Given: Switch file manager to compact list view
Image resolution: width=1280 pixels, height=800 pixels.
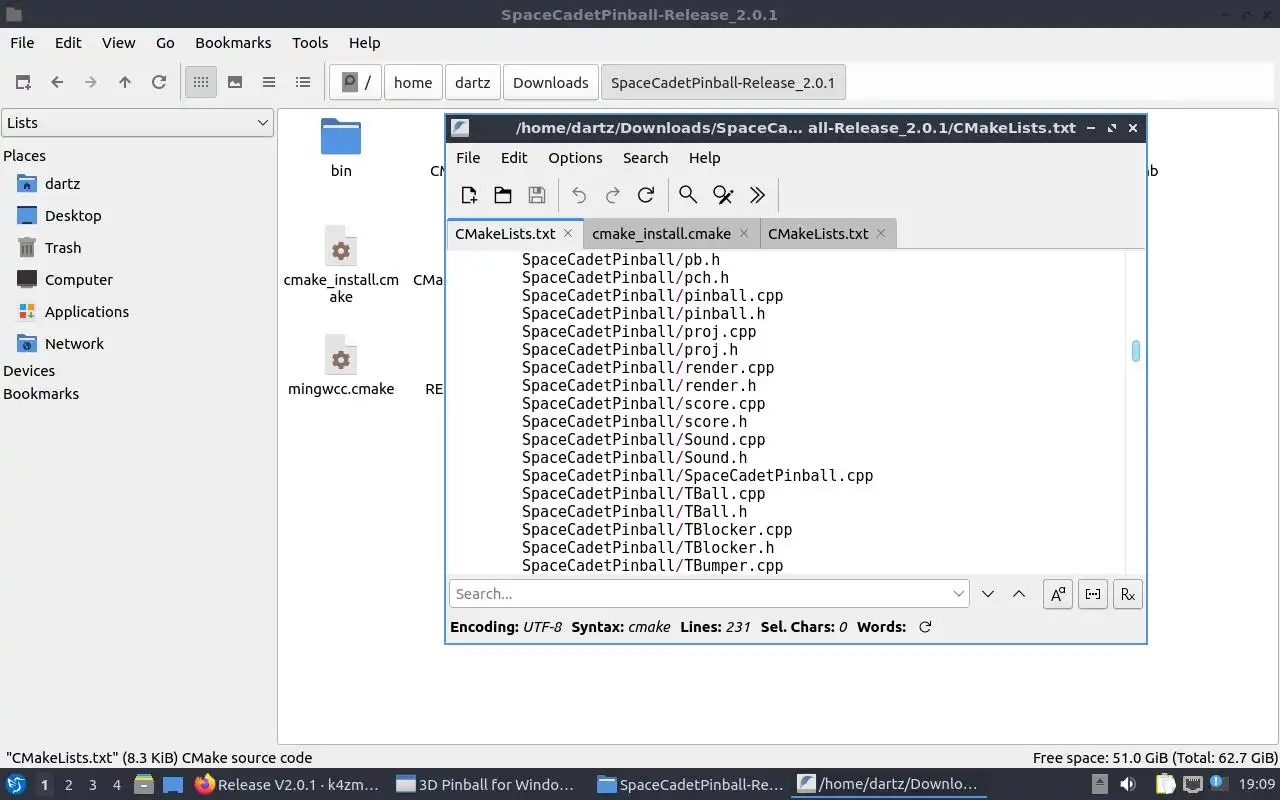Looking at the screenshot, I should point(269,83).
